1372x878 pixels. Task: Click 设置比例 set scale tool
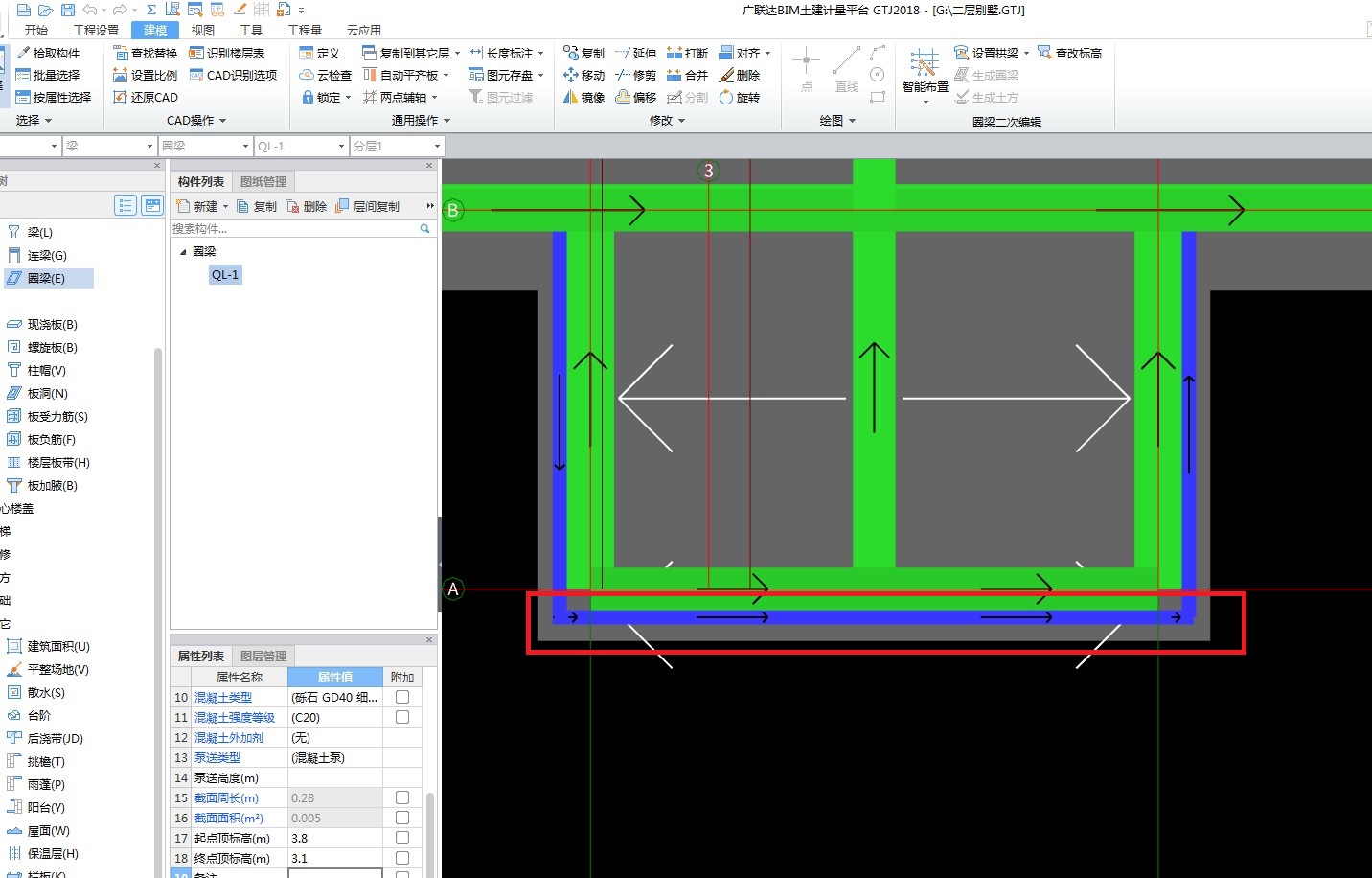tap(146, 75)
